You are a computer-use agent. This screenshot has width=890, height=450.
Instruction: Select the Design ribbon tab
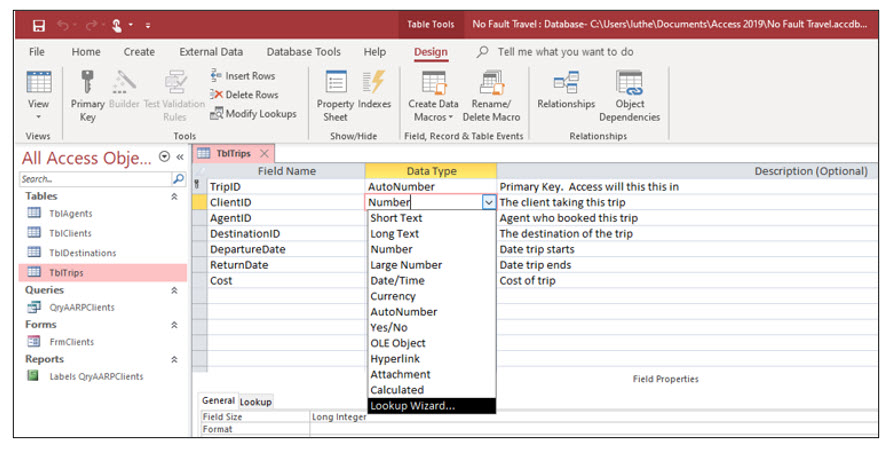tap(431, 52)
